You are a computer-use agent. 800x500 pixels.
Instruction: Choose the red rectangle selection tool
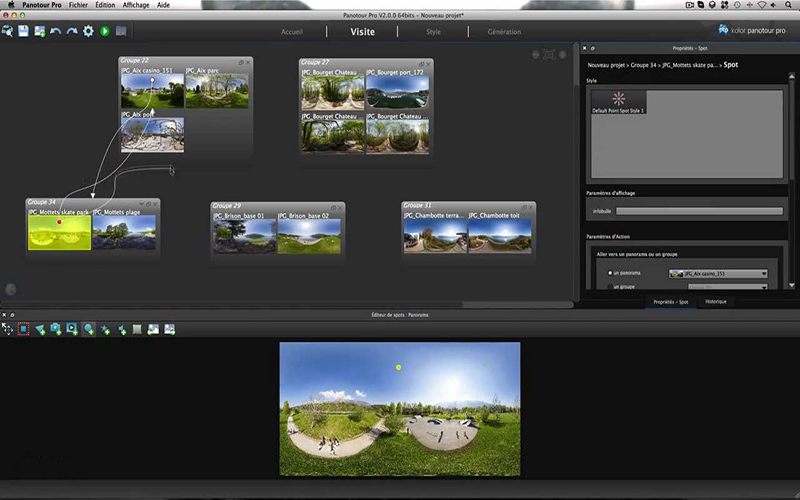pos(23,330)
